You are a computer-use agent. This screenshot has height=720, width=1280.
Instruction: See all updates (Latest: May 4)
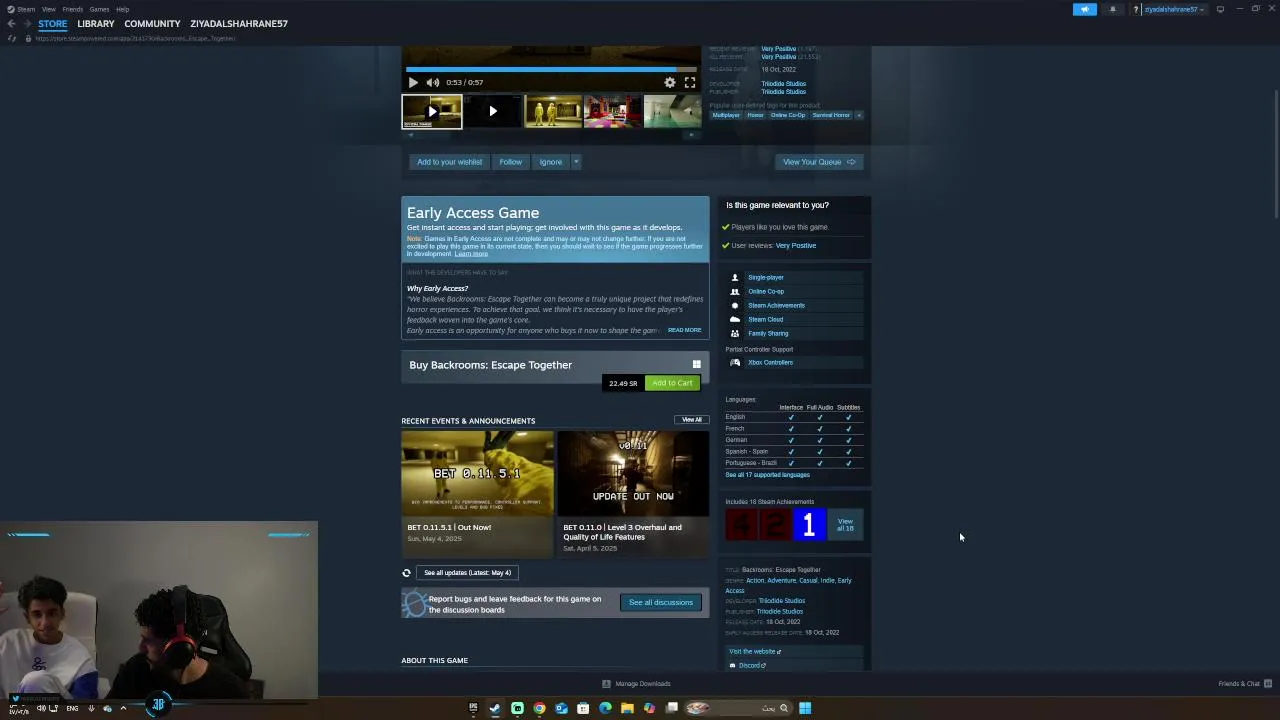tap(467, 573)
